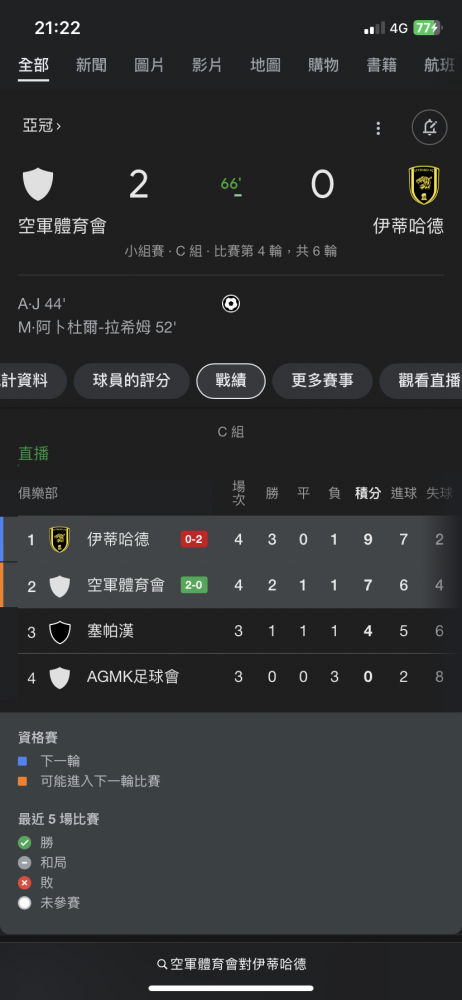Open the 地圖 tab
Screen dimensions: 462x1000
265,65
